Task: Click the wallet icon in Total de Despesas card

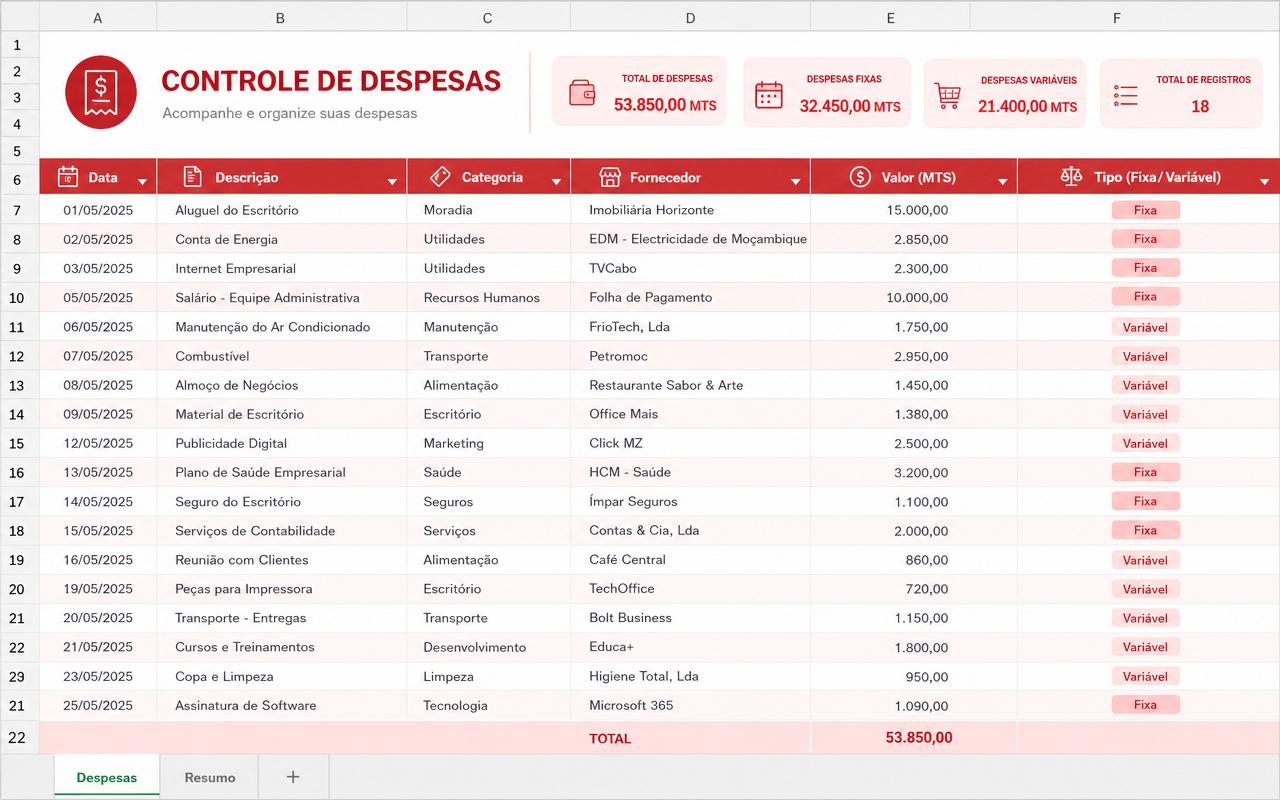Action: pos(582,92)
